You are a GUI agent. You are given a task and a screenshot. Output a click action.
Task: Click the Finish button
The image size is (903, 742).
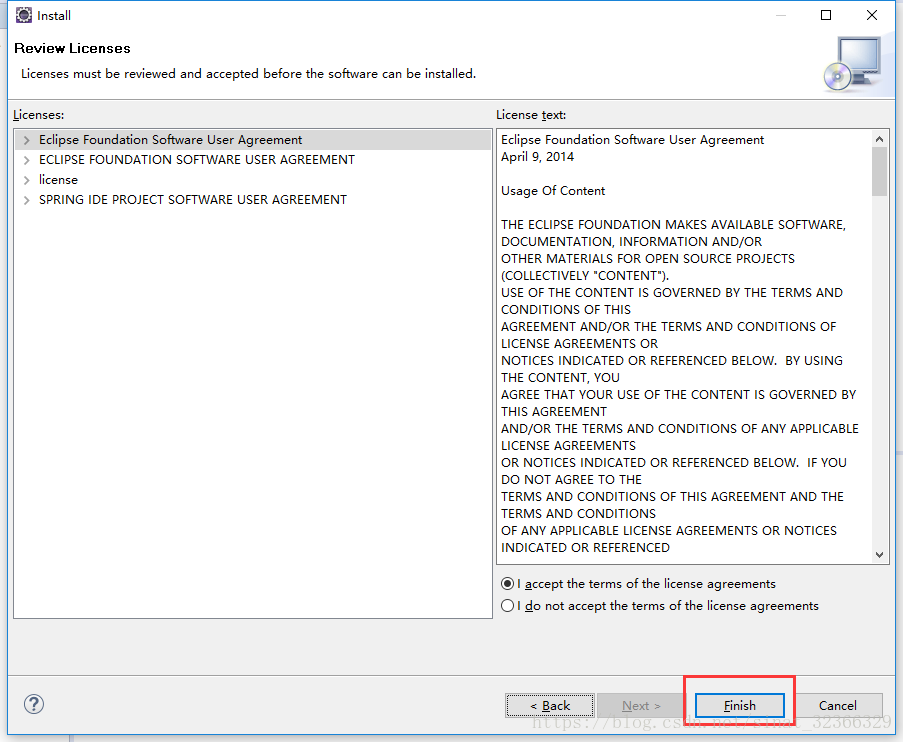coord(739,705)
